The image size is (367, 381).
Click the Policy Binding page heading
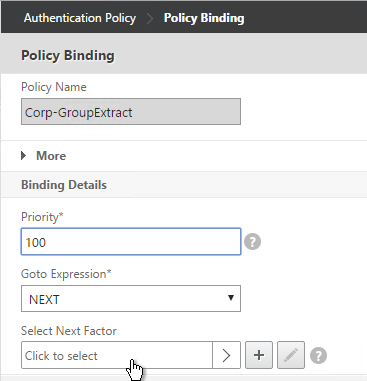[x=68, y=55]
